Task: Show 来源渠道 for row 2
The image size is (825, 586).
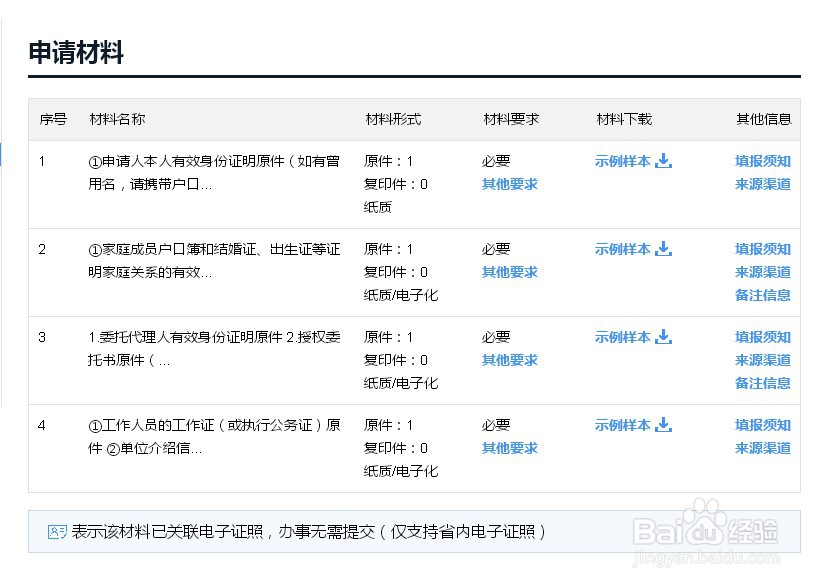Action: point(763,272)
